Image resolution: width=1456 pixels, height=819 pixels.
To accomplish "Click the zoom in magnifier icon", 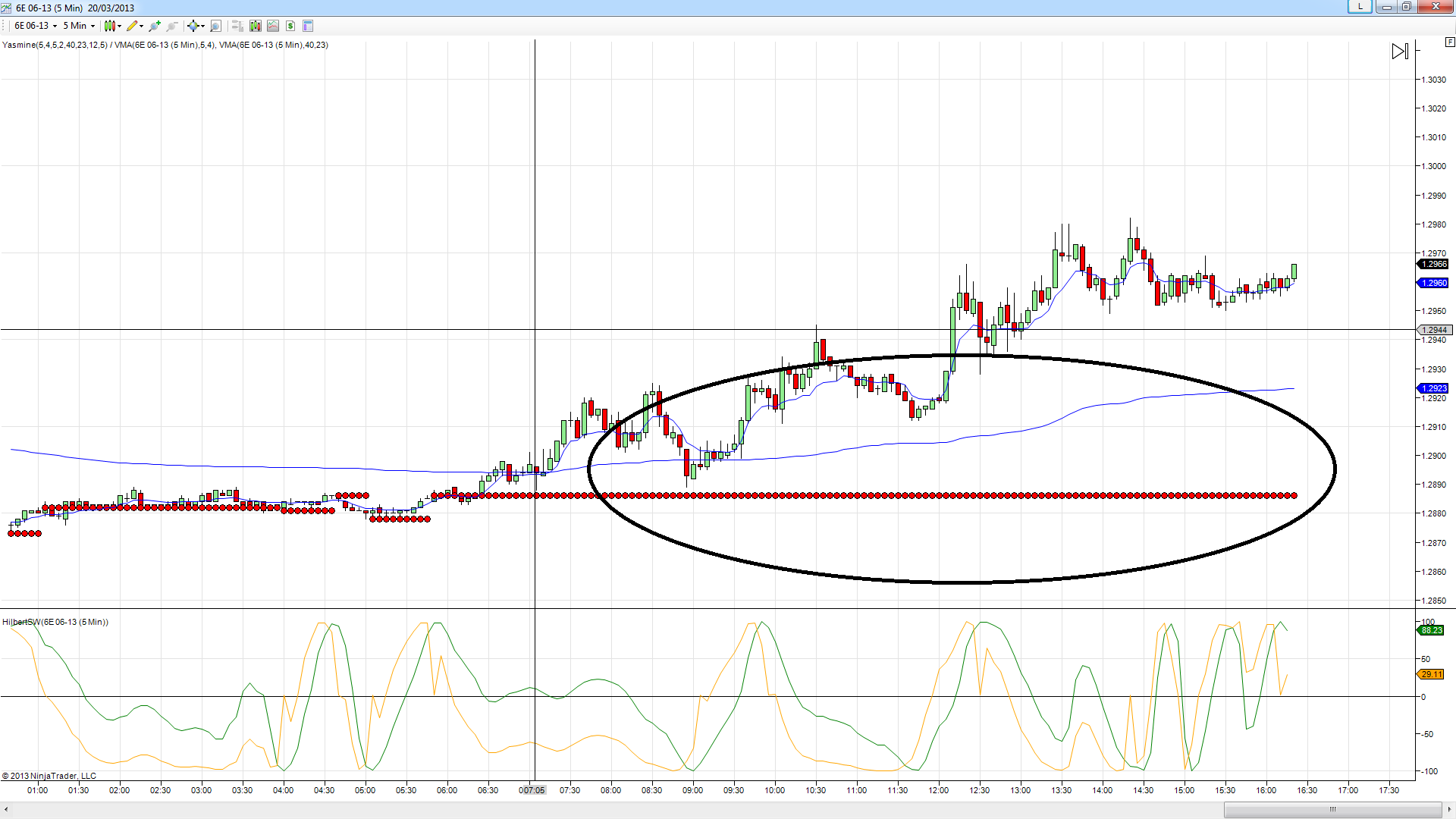I will (x=155, y=26).
